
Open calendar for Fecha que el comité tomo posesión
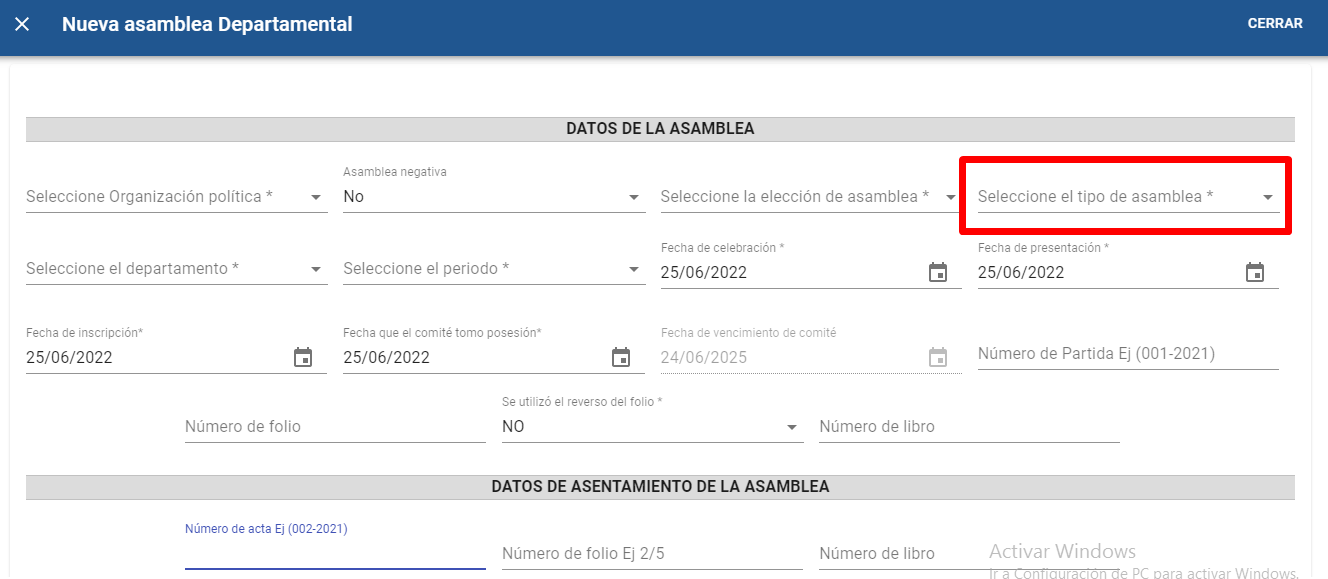(x=620, y=357)
